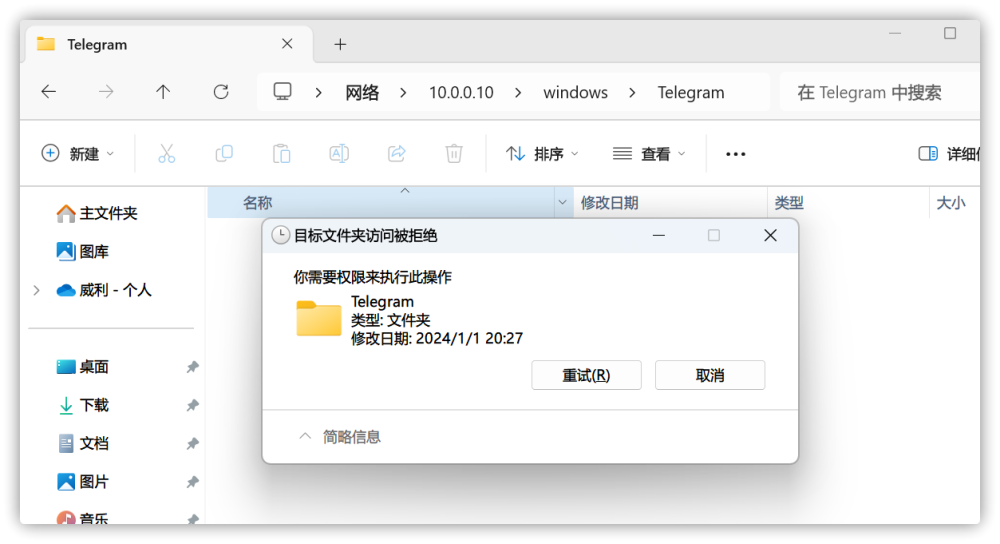1000x544 pixels.
Task: Click 取消 button in the dialog
Action: 710,375
